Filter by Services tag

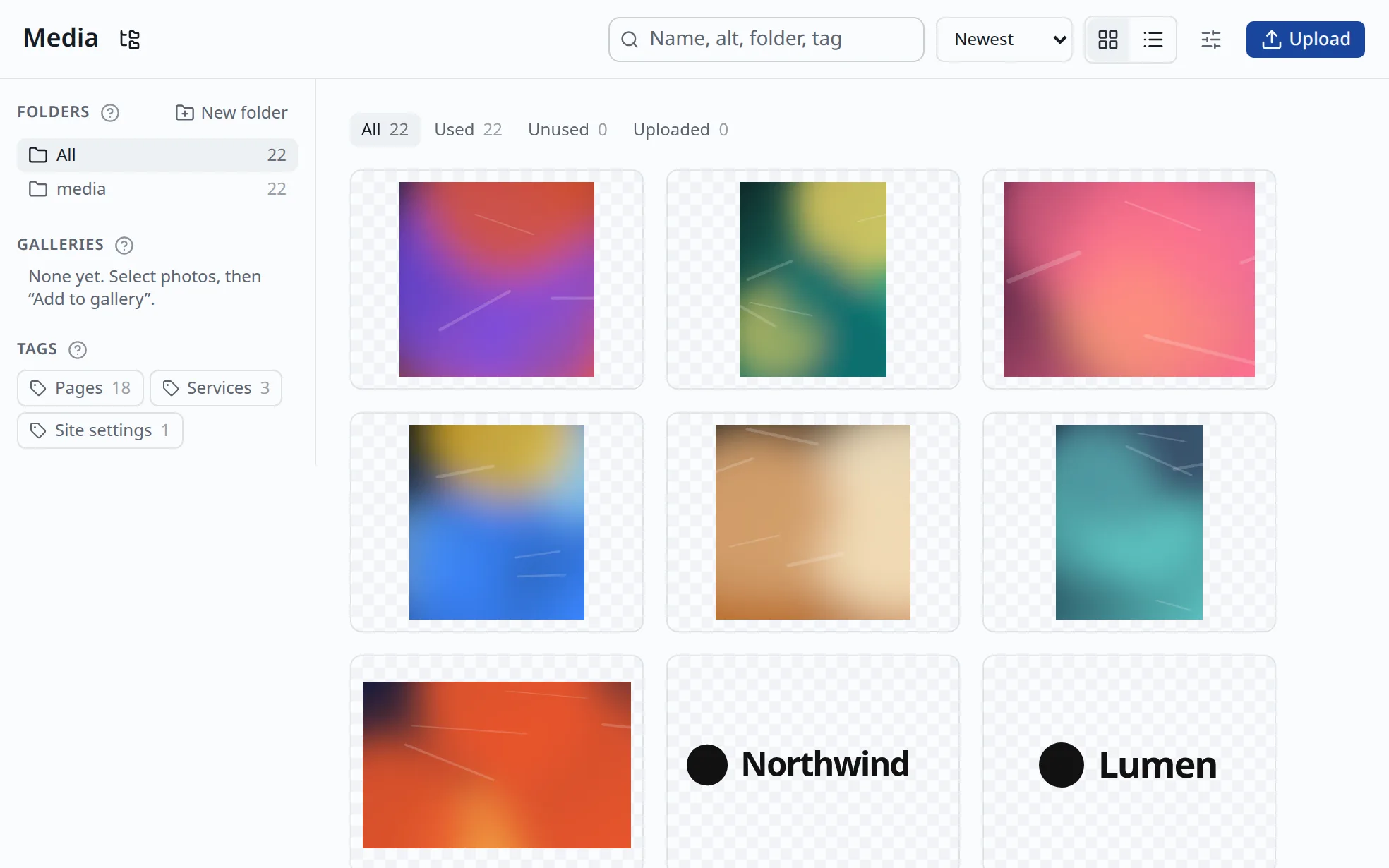(216, 388)
